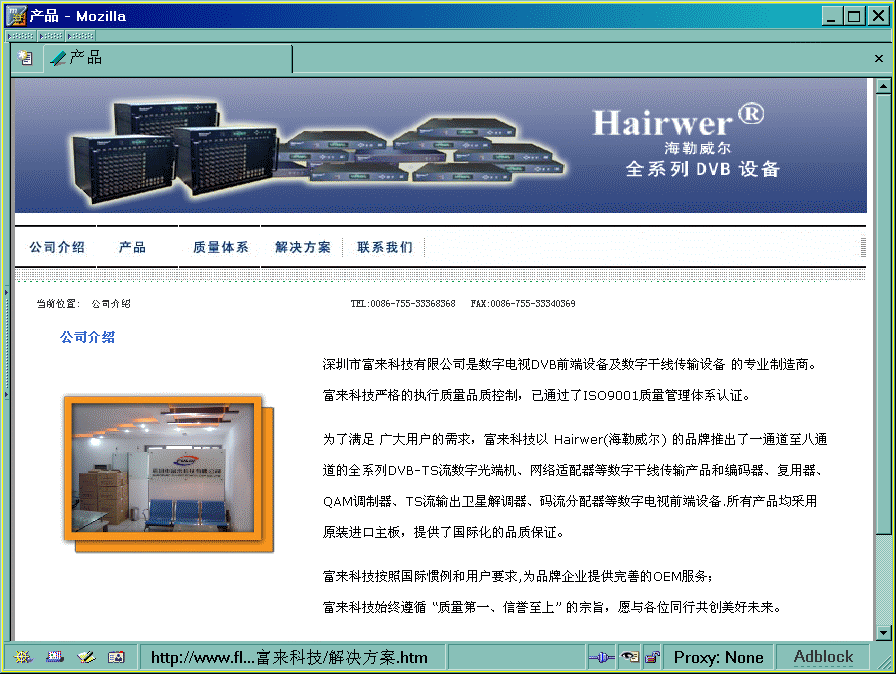Click the Hairwer DVB equipment banner image
This screenshot has width=896, height=674.
pyautogui.click(x=441, y=146)
